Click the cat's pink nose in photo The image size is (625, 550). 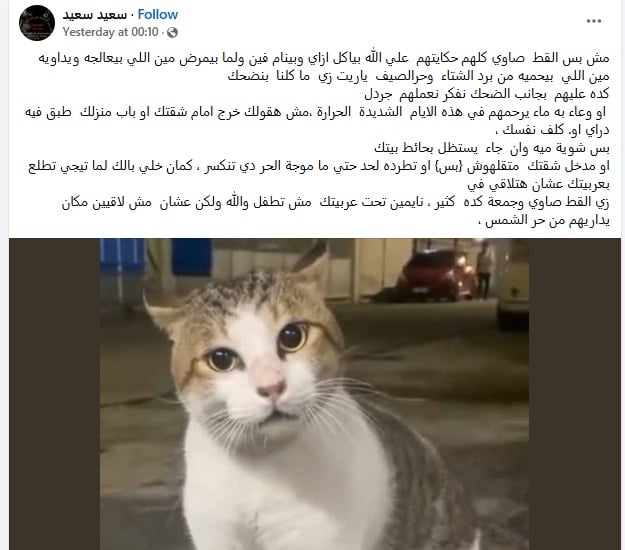click(x=271, y=389)
